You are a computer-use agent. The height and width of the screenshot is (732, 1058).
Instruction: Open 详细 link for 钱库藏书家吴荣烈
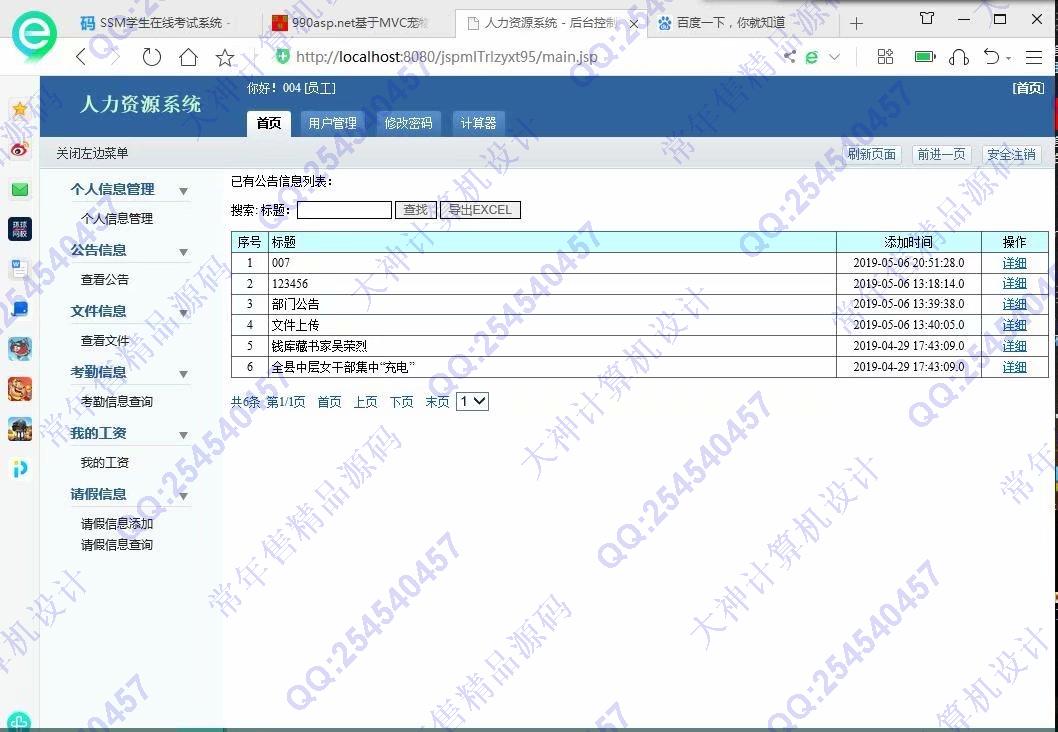tap(1014, 346)
